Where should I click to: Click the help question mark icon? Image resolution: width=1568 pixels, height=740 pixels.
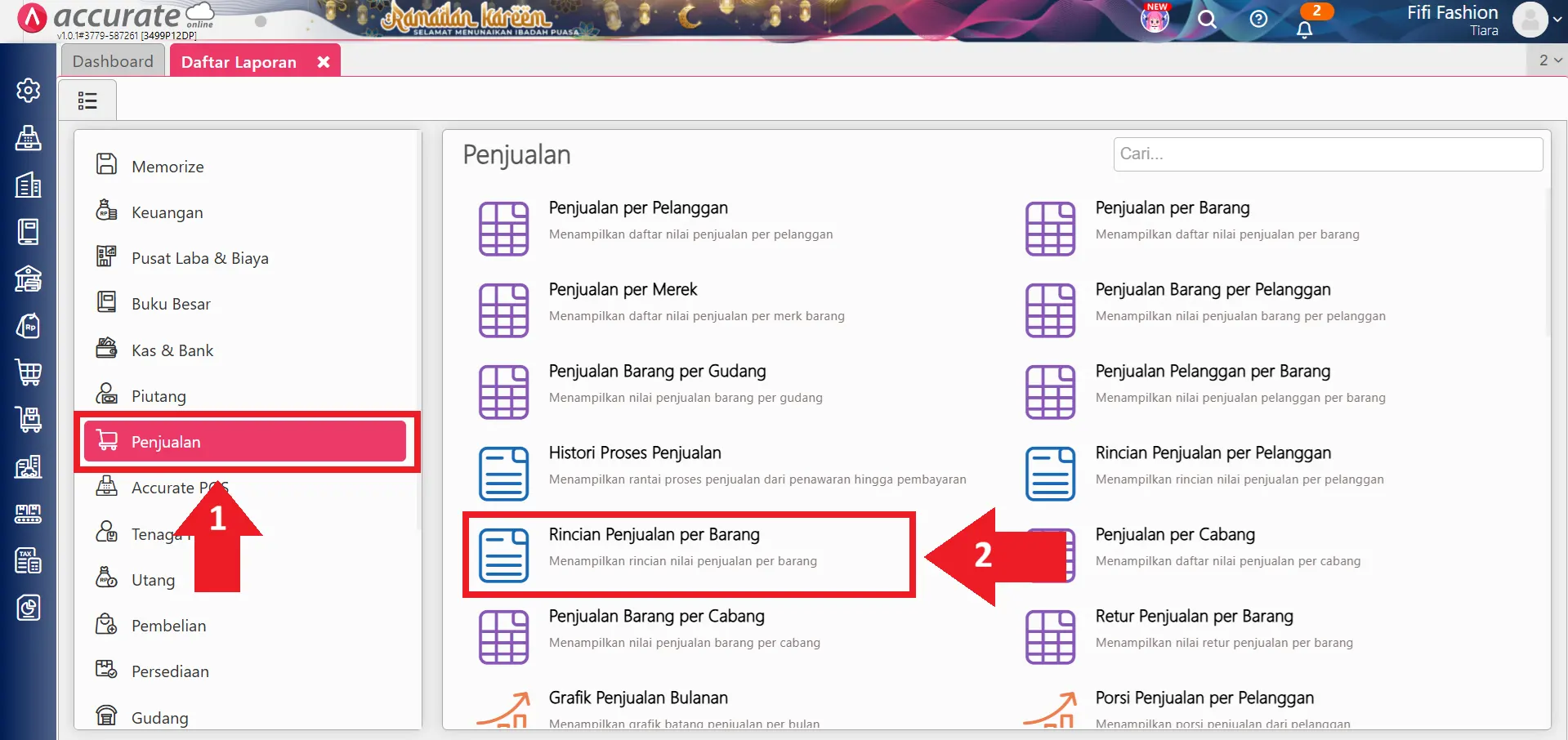[x=1258, y=20]
